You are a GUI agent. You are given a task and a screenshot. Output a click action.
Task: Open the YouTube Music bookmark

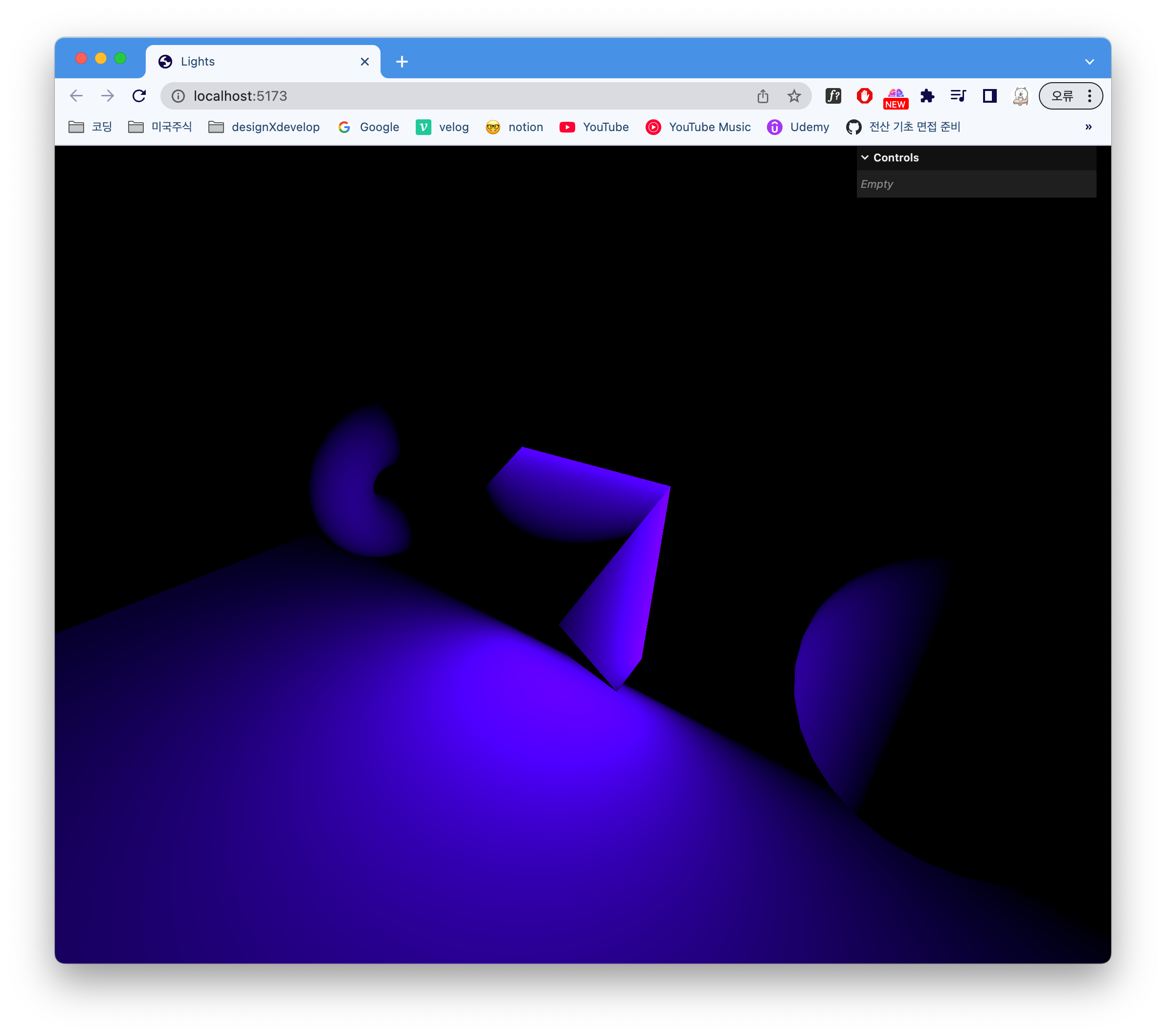(x=698, y=127)
